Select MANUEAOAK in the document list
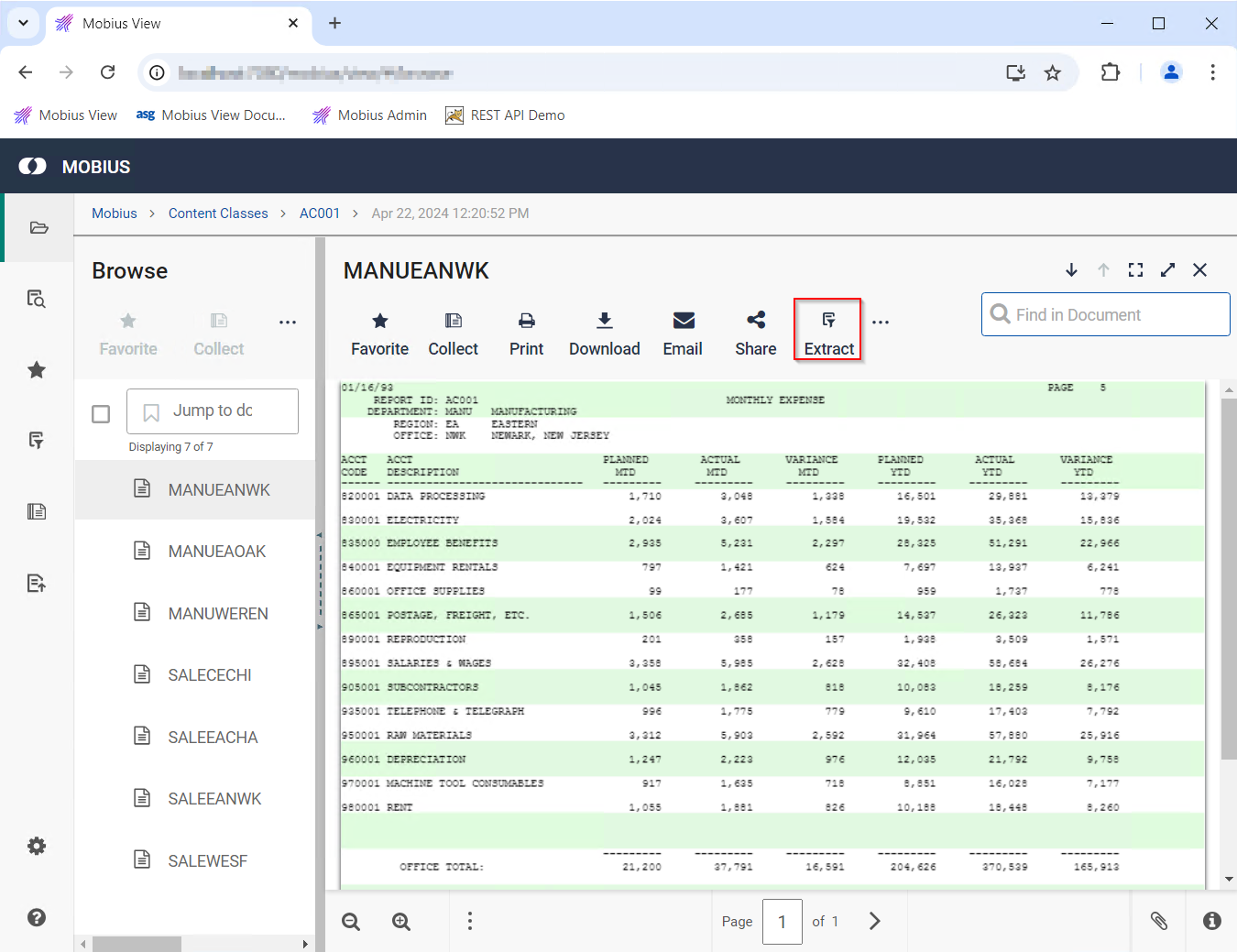 (x=216, y=552)
